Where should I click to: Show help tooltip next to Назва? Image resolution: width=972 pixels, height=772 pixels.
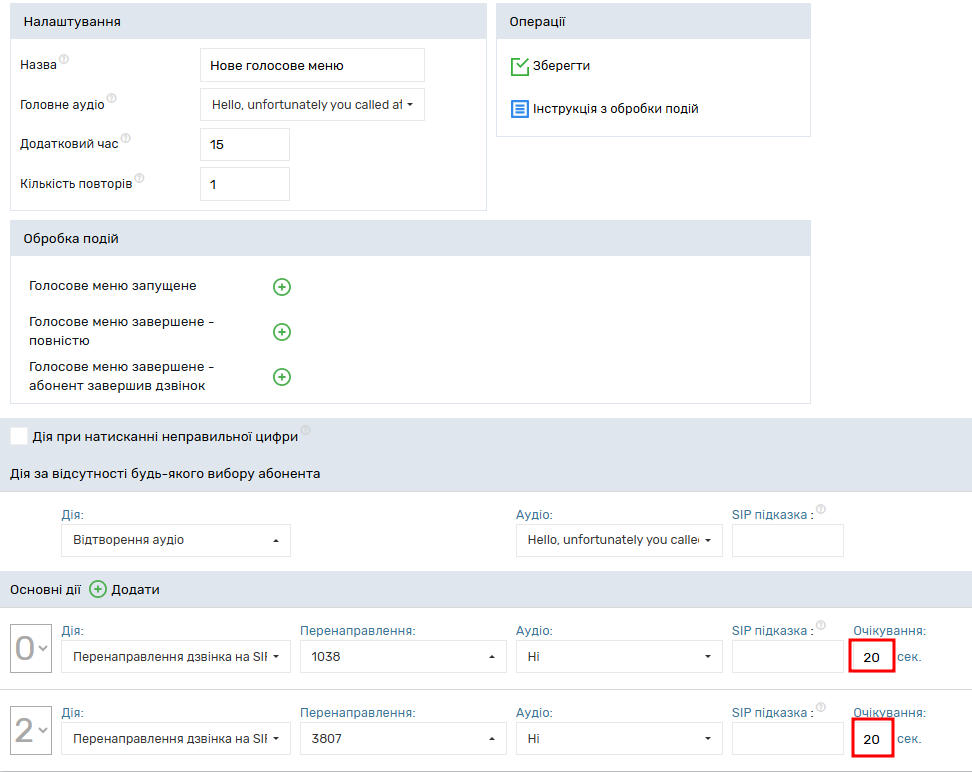pyautogui.click(x=64, y=60)
